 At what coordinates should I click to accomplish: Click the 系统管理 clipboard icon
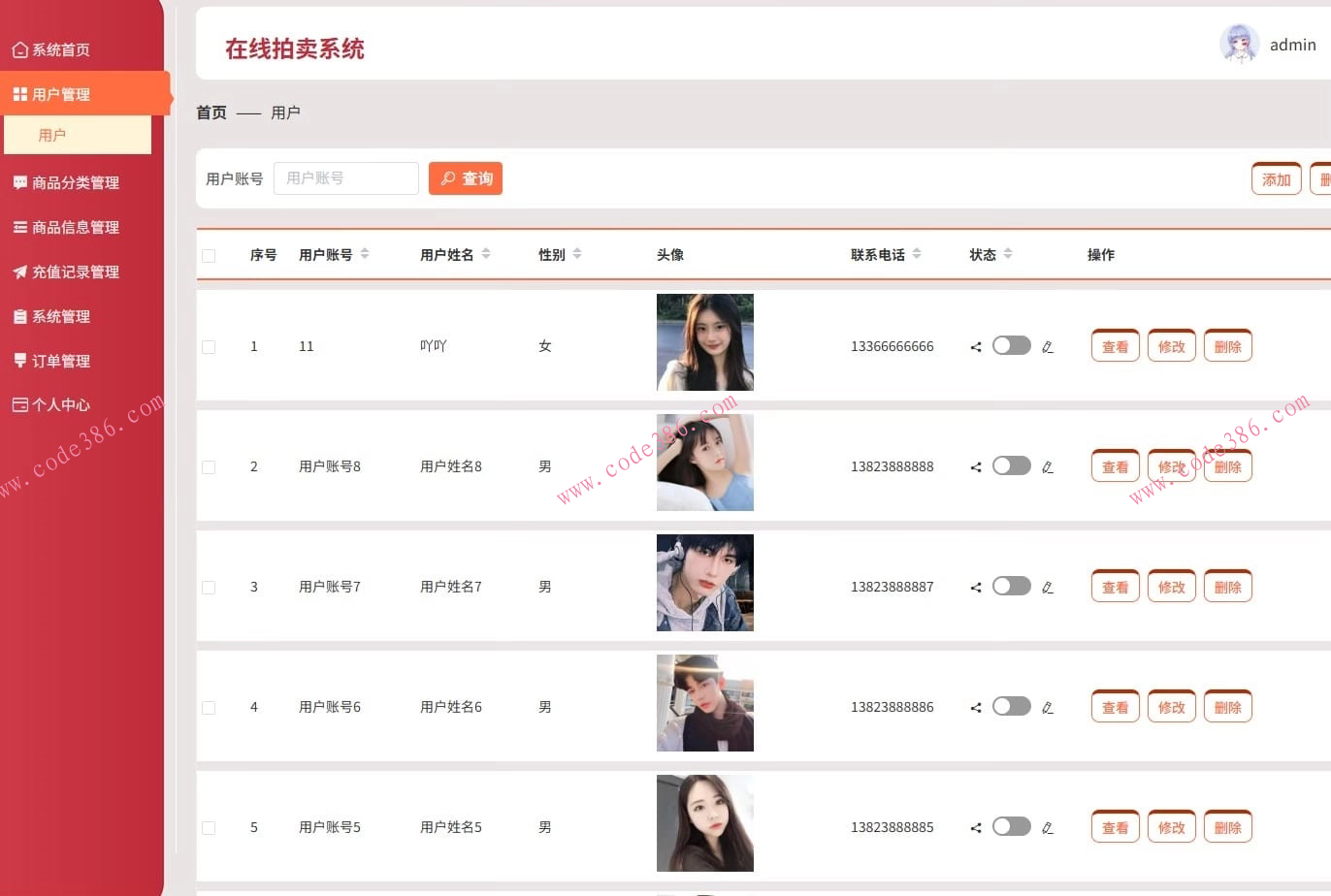click(19, 316)
